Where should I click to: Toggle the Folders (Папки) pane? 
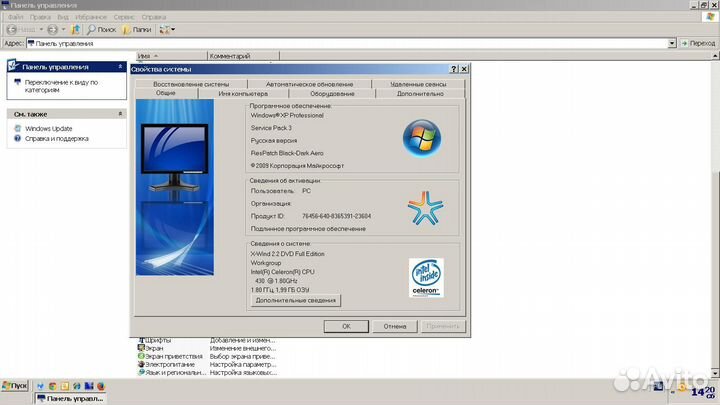pos(137,29)
